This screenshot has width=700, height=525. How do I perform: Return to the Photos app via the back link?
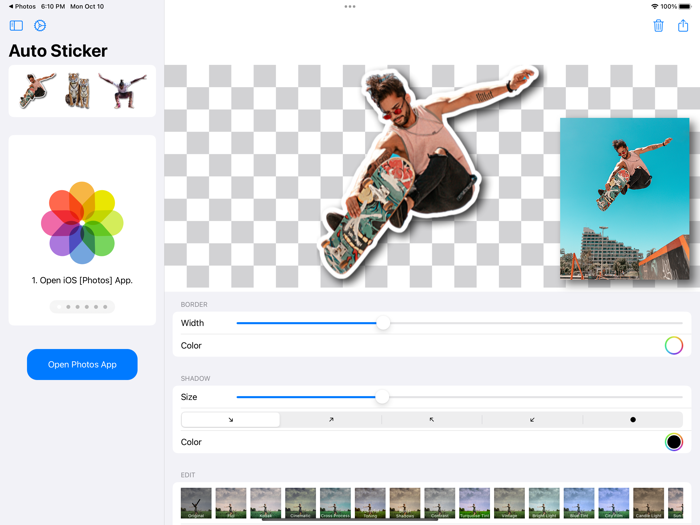(x=22, y=6)
